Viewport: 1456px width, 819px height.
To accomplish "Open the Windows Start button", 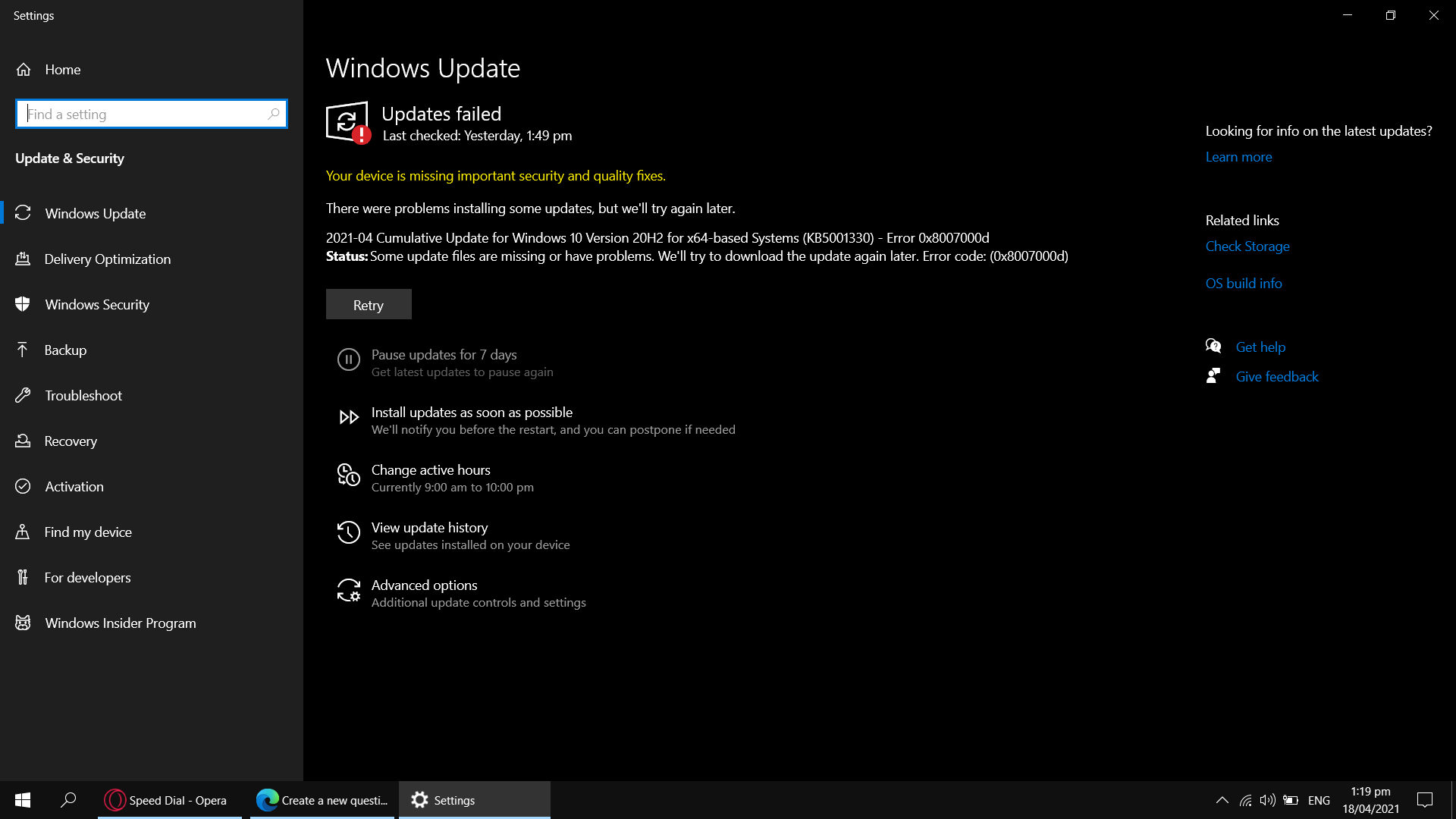I will click(23, 800).
